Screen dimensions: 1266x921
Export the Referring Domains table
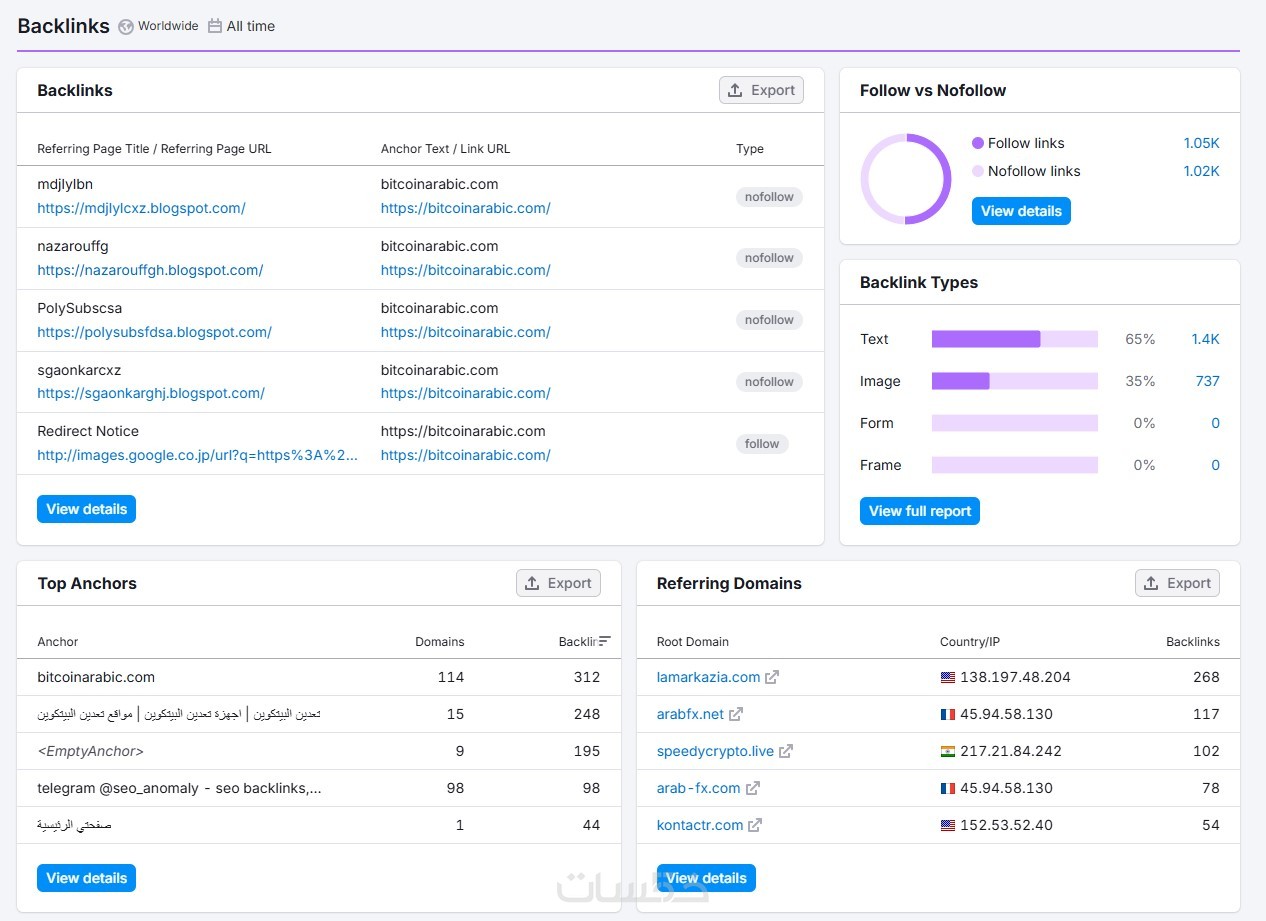[x=1177, y=583]
